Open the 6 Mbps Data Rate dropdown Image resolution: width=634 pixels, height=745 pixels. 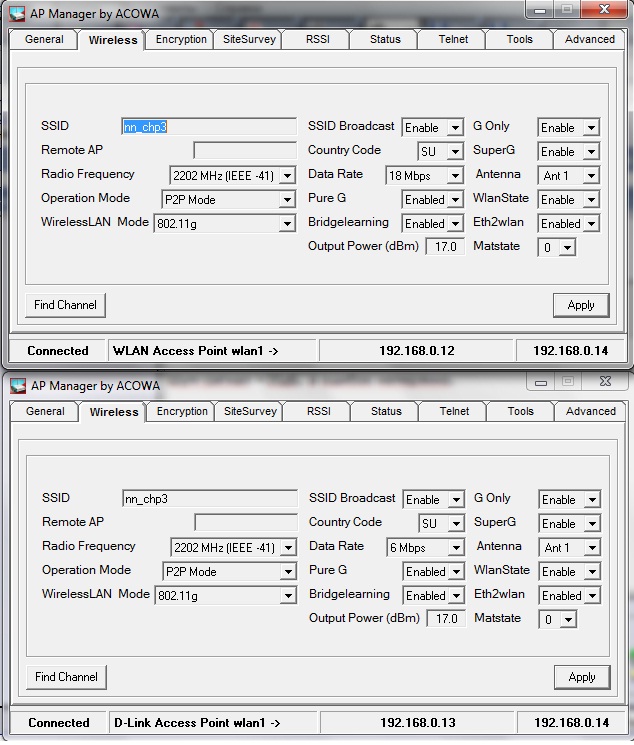pyautogui.click(x=425, y=547)
